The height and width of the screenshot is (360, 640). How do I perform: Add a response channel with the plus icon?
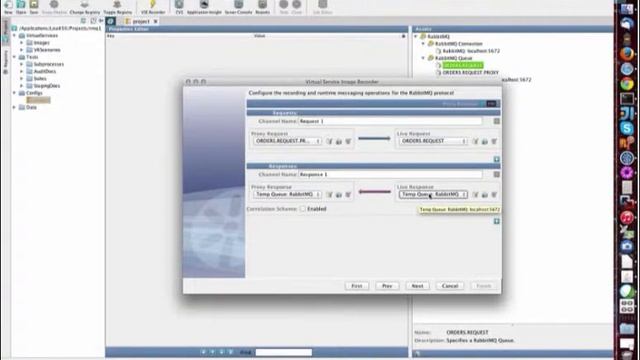[496, 221]
